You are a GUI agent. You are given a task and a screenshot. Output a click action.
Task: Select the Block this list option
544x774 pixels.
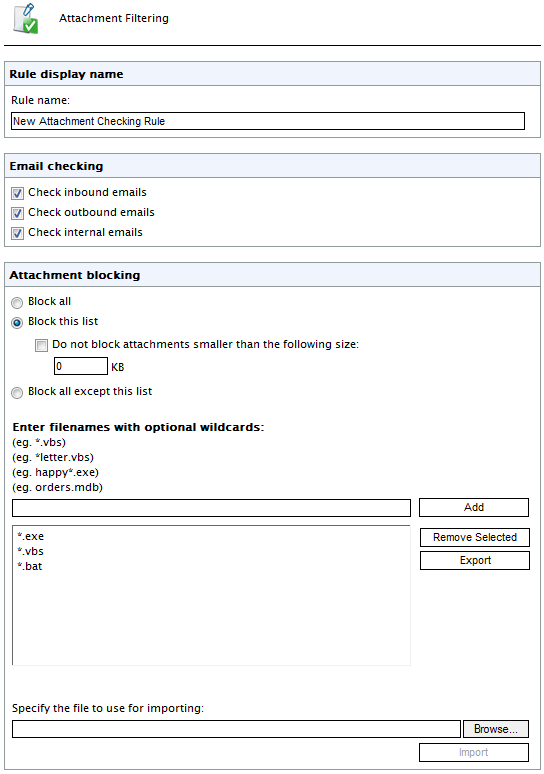(17, 322)
